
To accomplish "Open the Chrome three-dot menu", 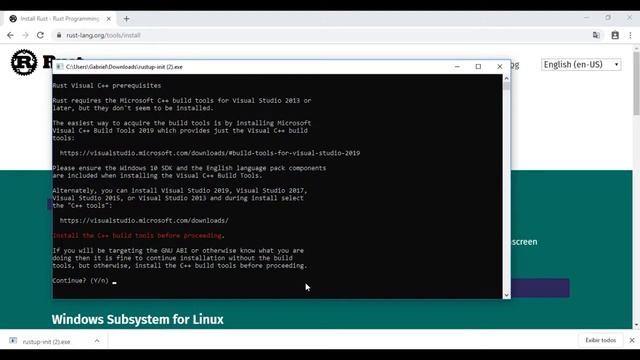I will 631,36.
